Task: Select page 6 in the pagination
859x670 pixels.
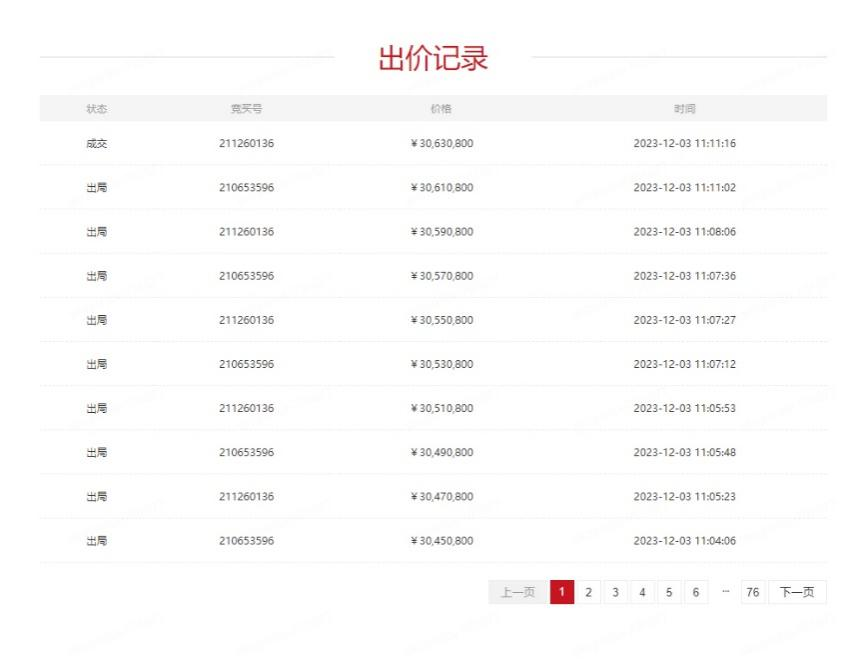Action: 695,592
